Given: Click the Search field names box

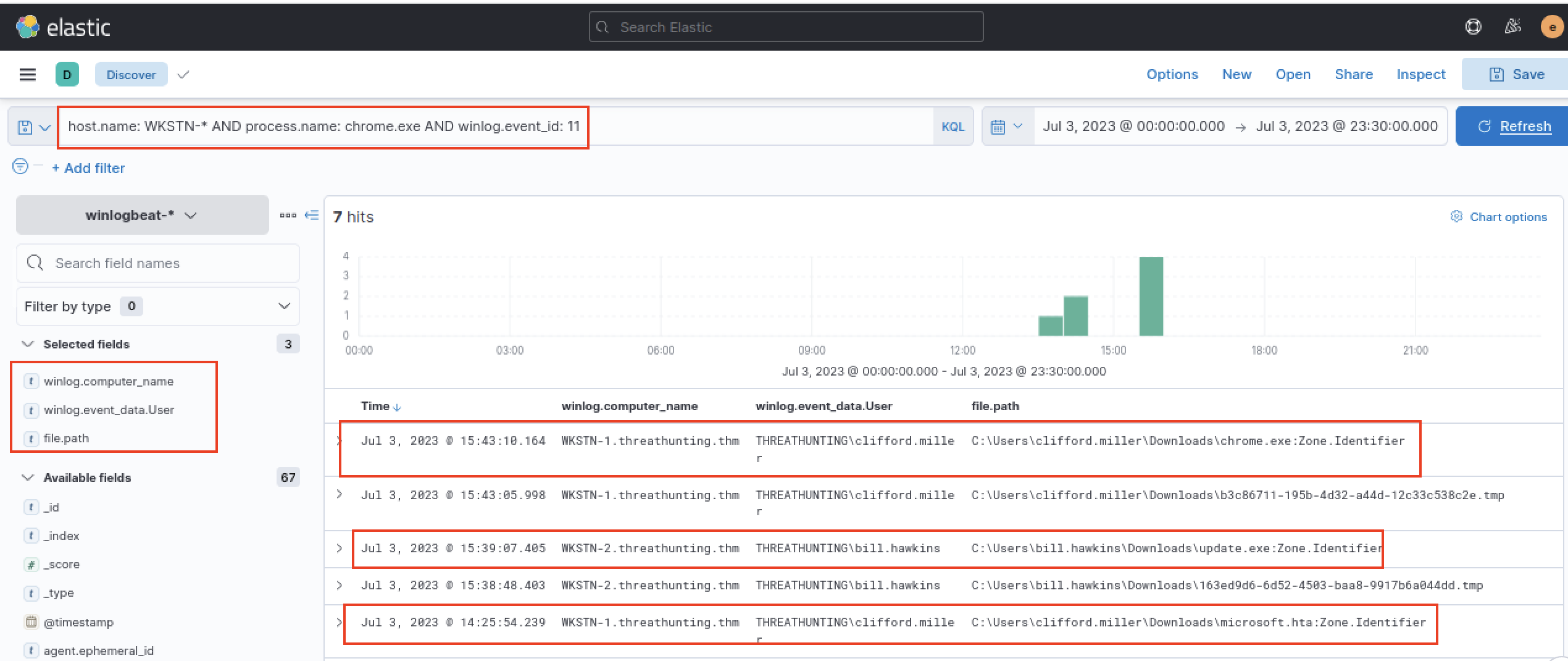Looking at the screenshot, I should 157,263.
